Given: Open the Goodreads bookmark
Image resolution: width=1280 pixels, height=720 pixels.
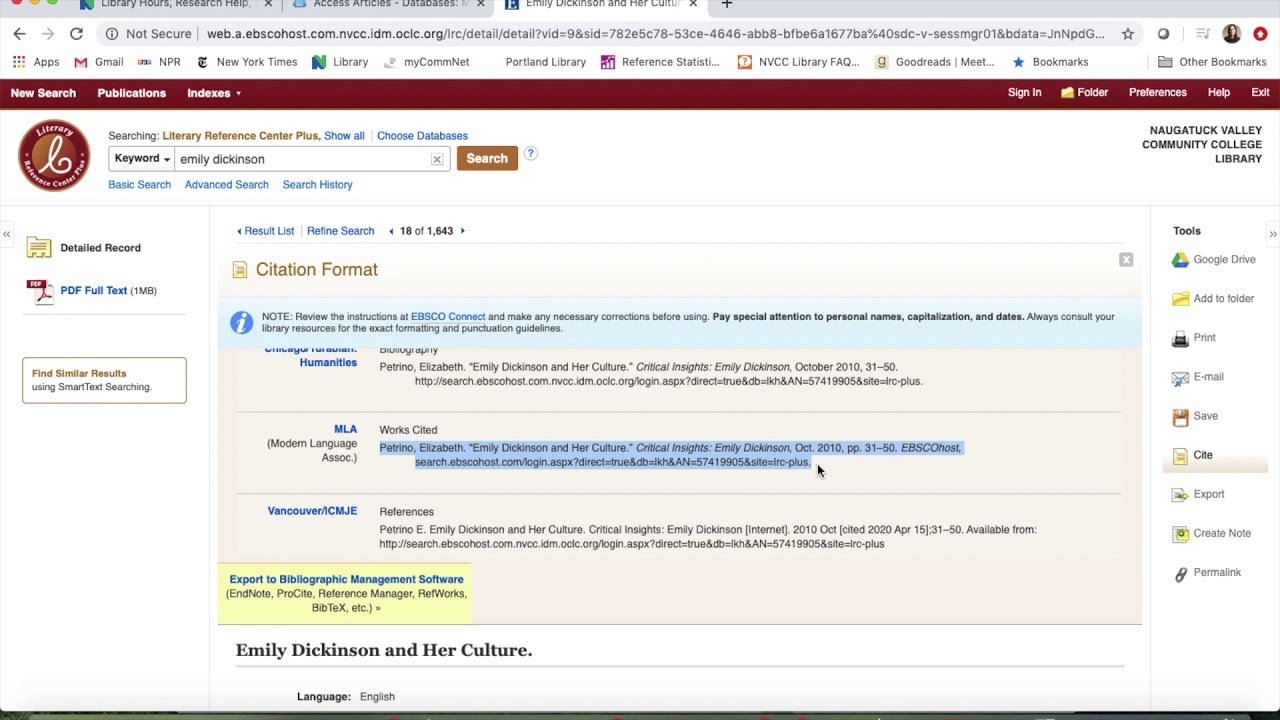Looking at the screenshot, I should pos(935,62).
